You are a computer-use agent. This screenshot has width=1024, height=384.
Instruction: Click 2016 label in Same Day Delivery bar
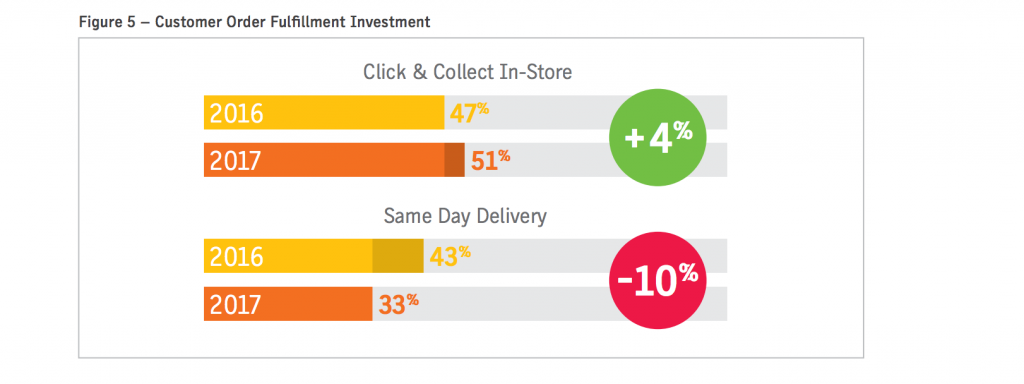click(x=236, y=257)
